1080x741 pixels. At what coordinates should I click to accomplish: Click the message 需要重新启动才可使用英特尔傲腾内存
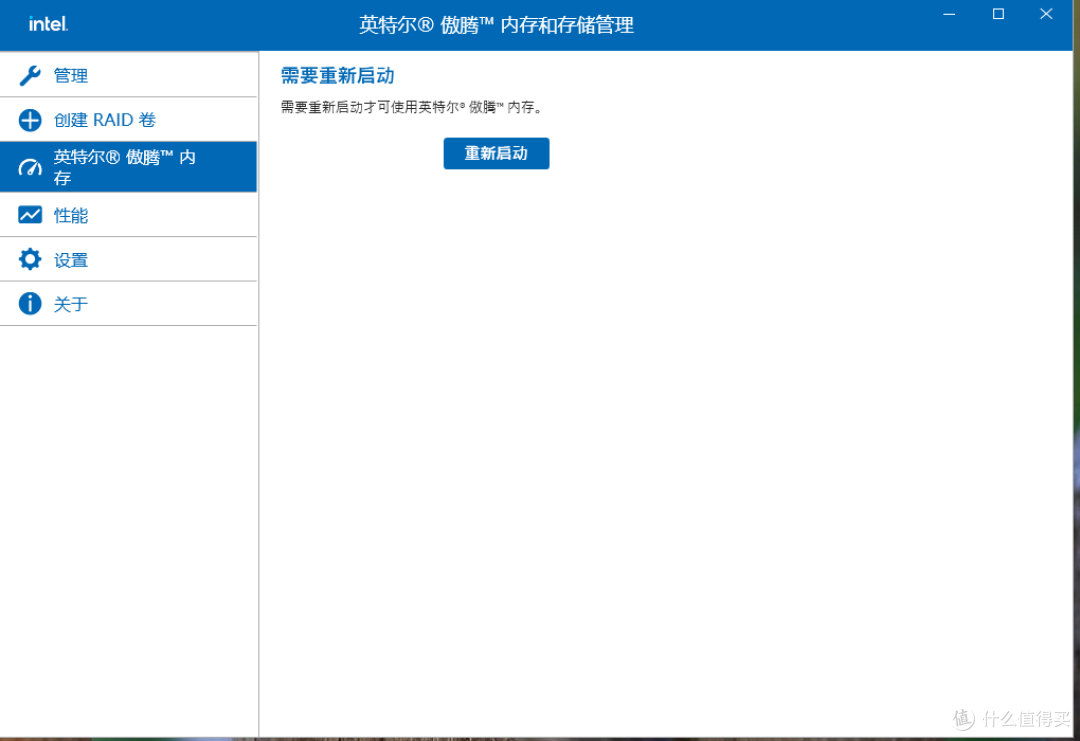point(412,107)
